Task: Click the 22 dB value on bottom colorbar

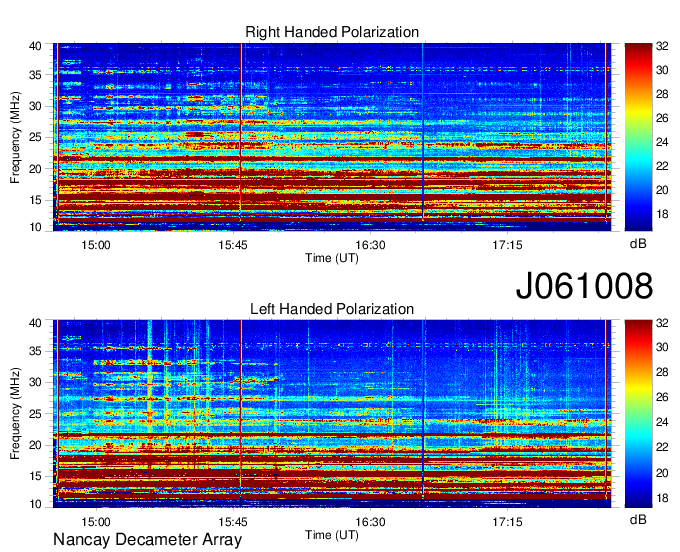Action: 662,447
